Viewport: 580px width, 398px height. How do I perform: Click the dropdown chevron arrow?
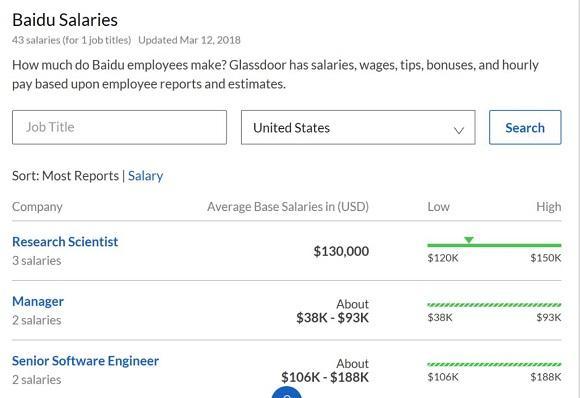click(x=459, y=130)
